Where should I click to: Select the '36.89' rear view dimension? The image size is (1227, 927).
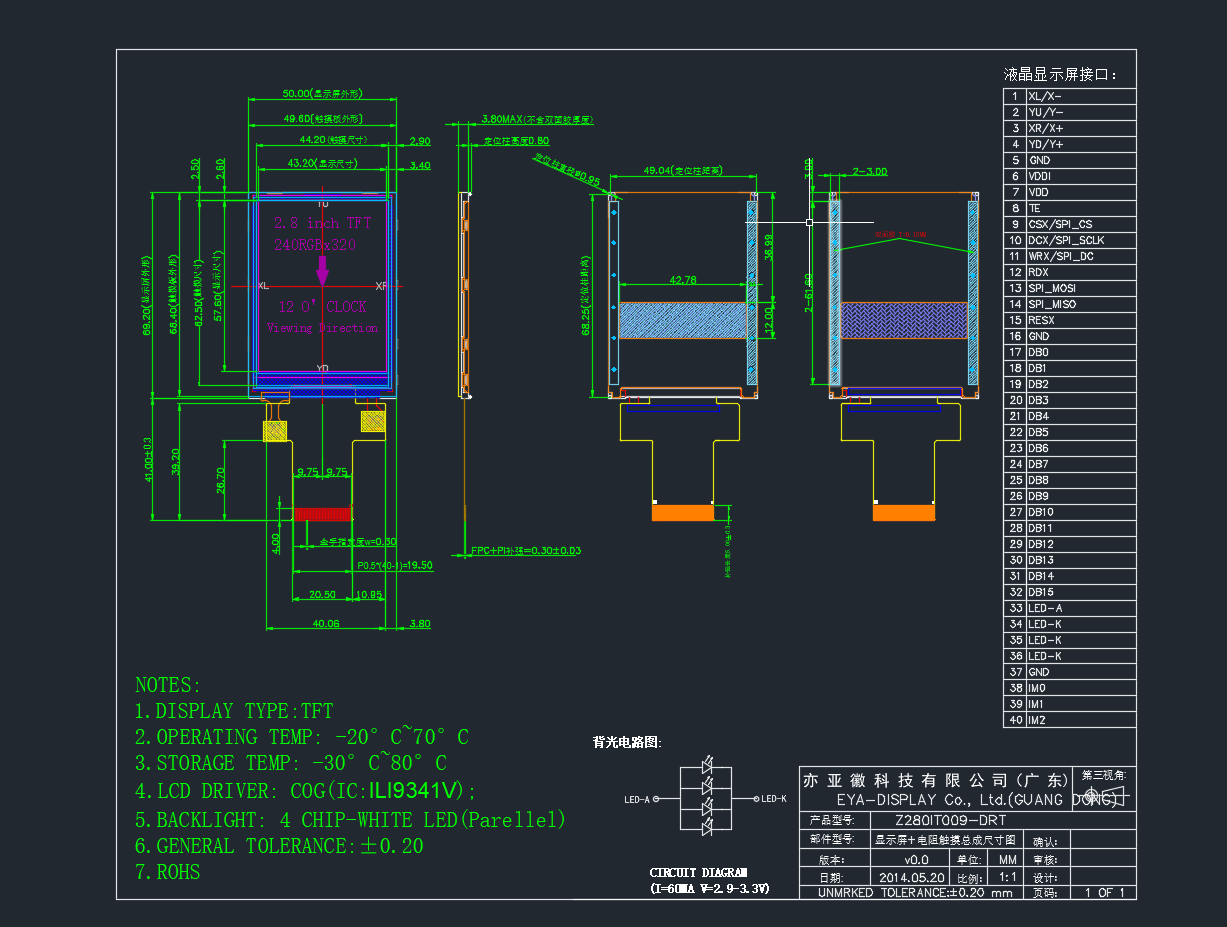(x=768, y=247)
